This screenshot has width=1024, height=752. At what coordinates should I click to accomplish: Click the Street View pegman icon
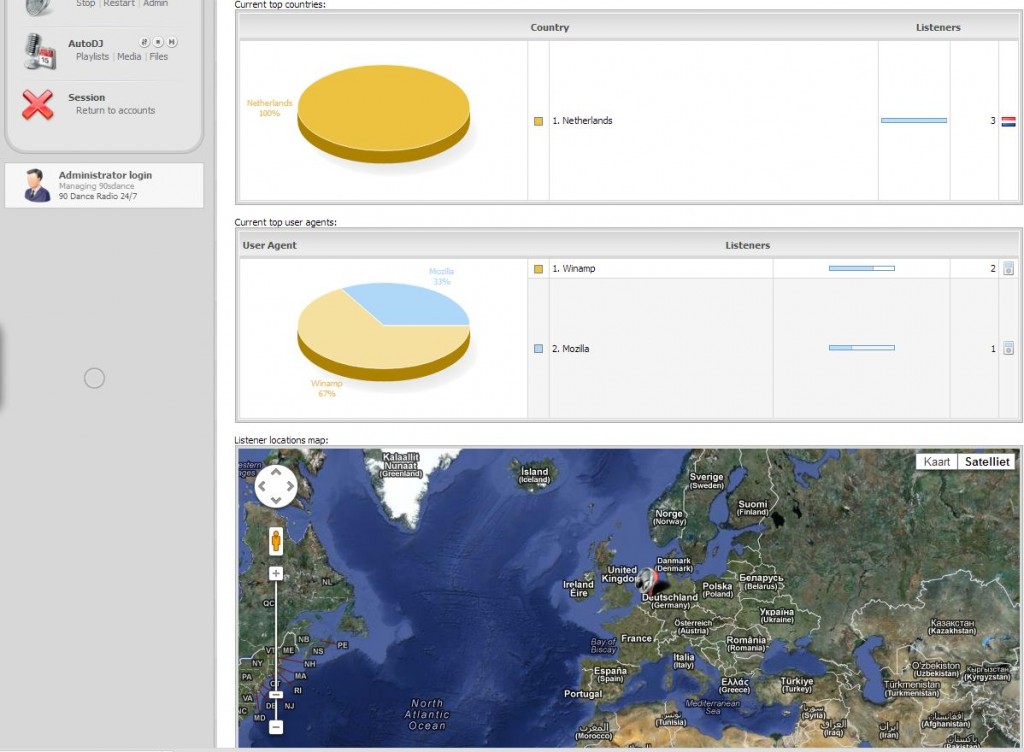(276, 541)
